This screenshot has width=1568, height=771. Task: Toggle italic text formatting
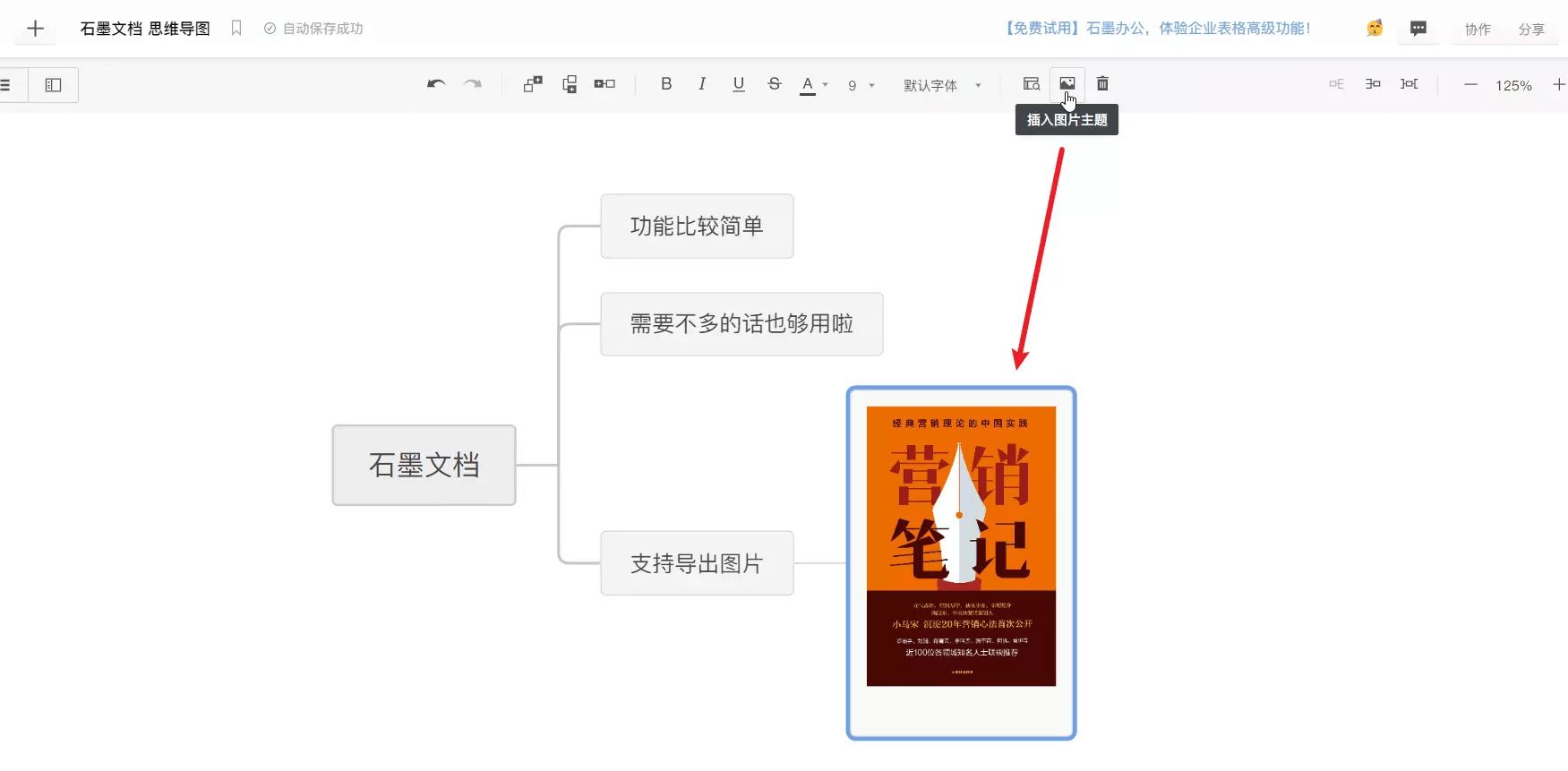pyautogui.click(x=702, y=84)
